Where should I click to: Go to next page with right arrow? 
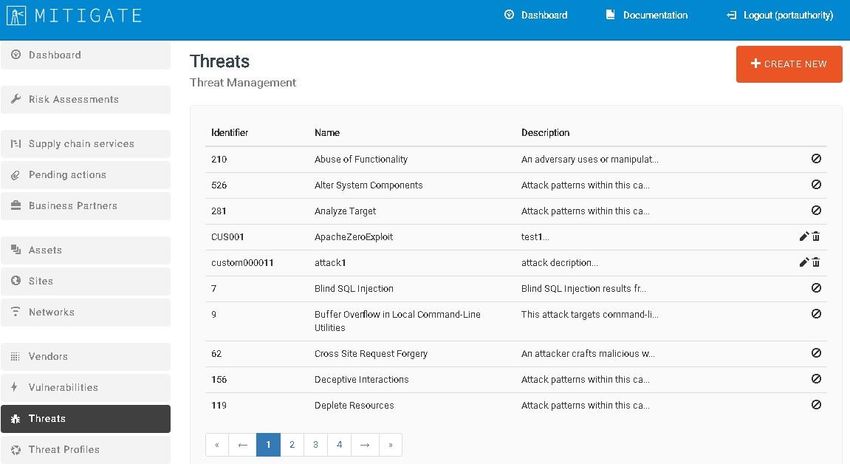pos(365,444)
